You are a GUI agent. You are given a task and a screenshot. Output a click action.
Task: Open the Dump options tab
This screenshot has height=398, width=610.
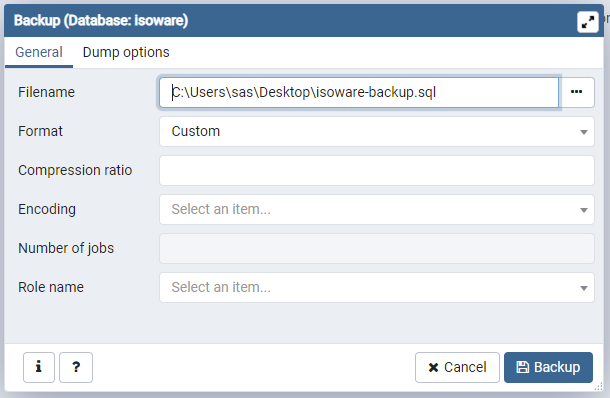click(126, 52)
